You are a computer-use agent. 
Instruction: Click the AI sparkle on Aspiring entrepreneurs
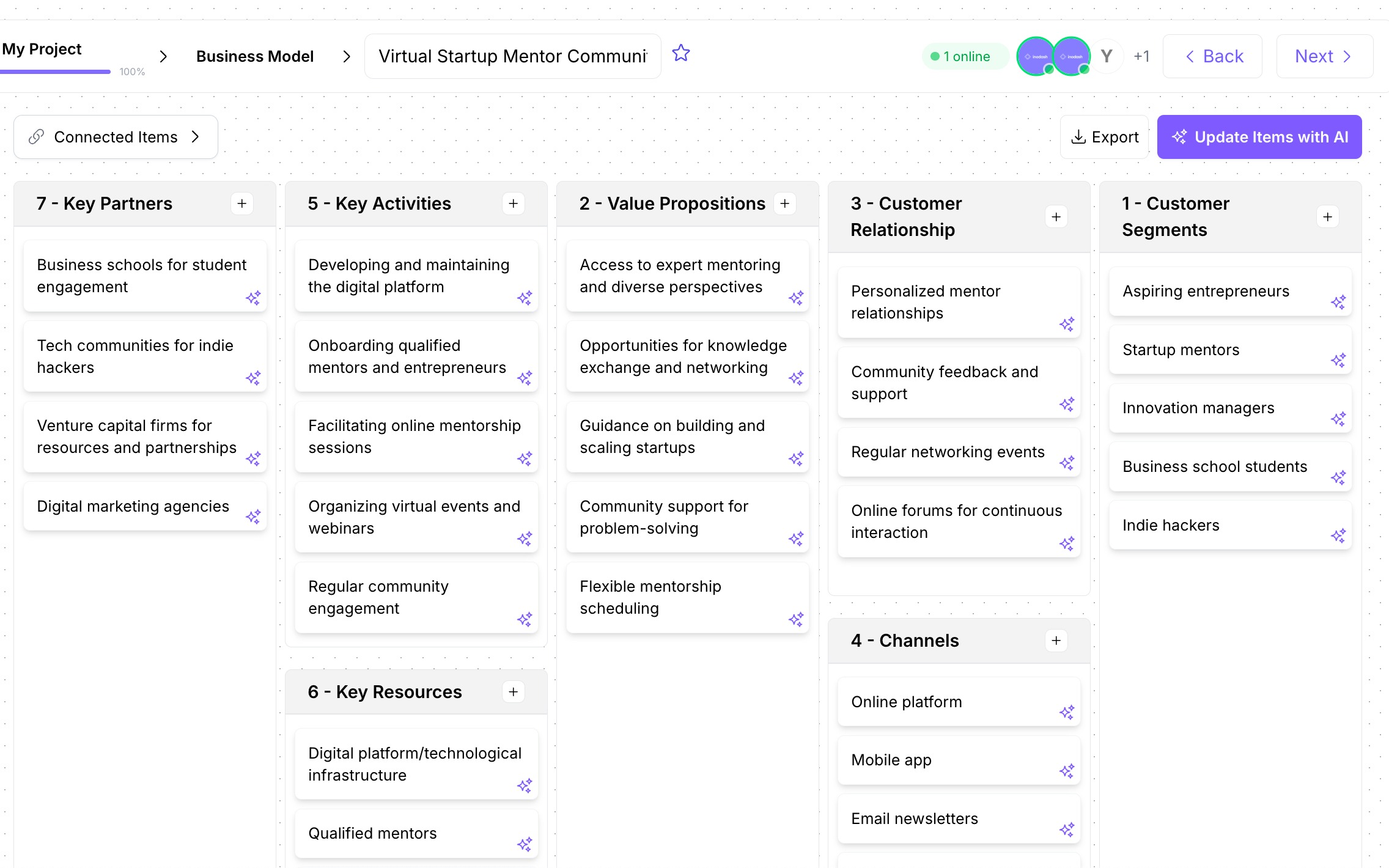[x=1339, y=303]
